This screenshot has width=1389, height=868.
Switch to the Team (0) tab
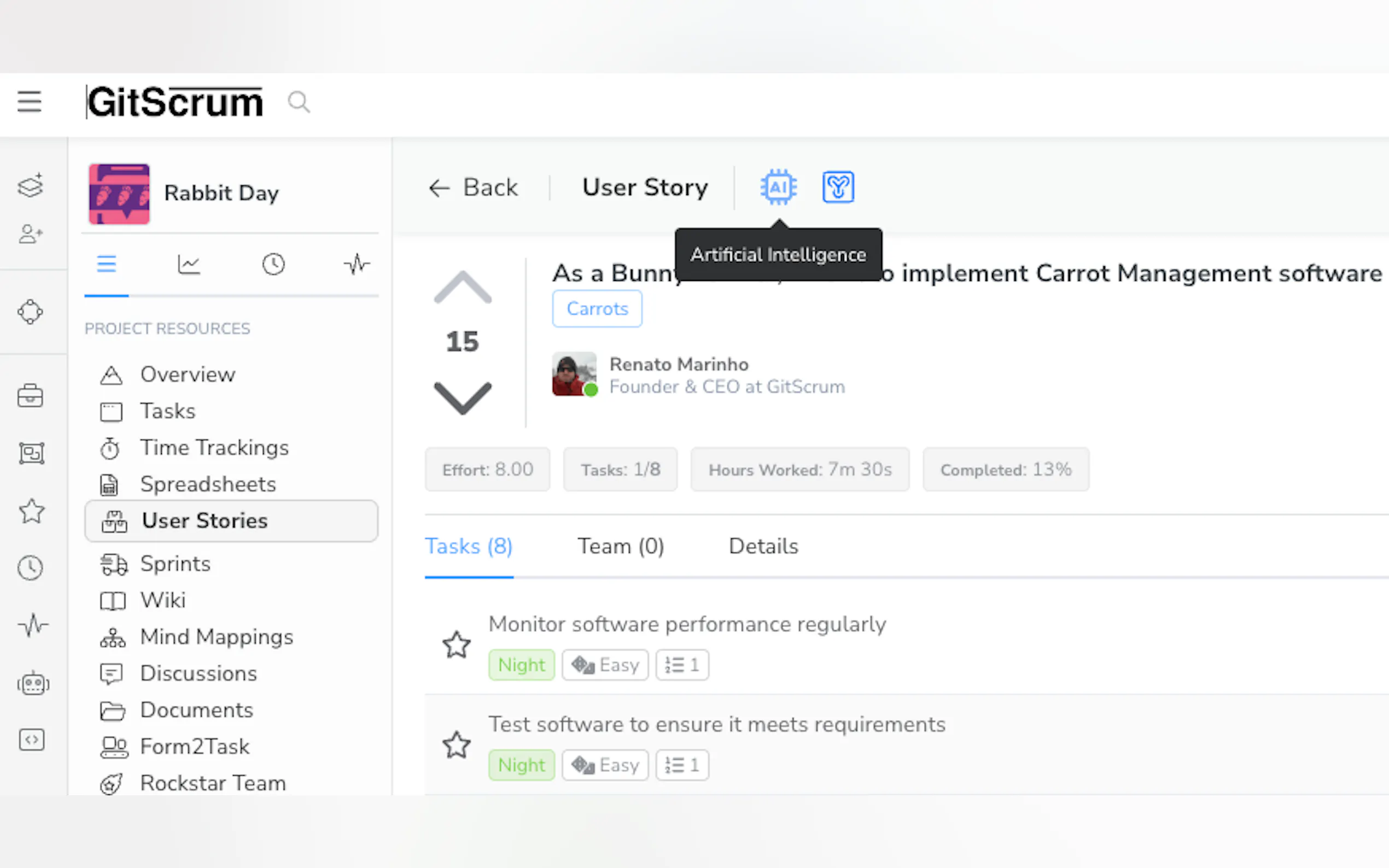(620, 546)
